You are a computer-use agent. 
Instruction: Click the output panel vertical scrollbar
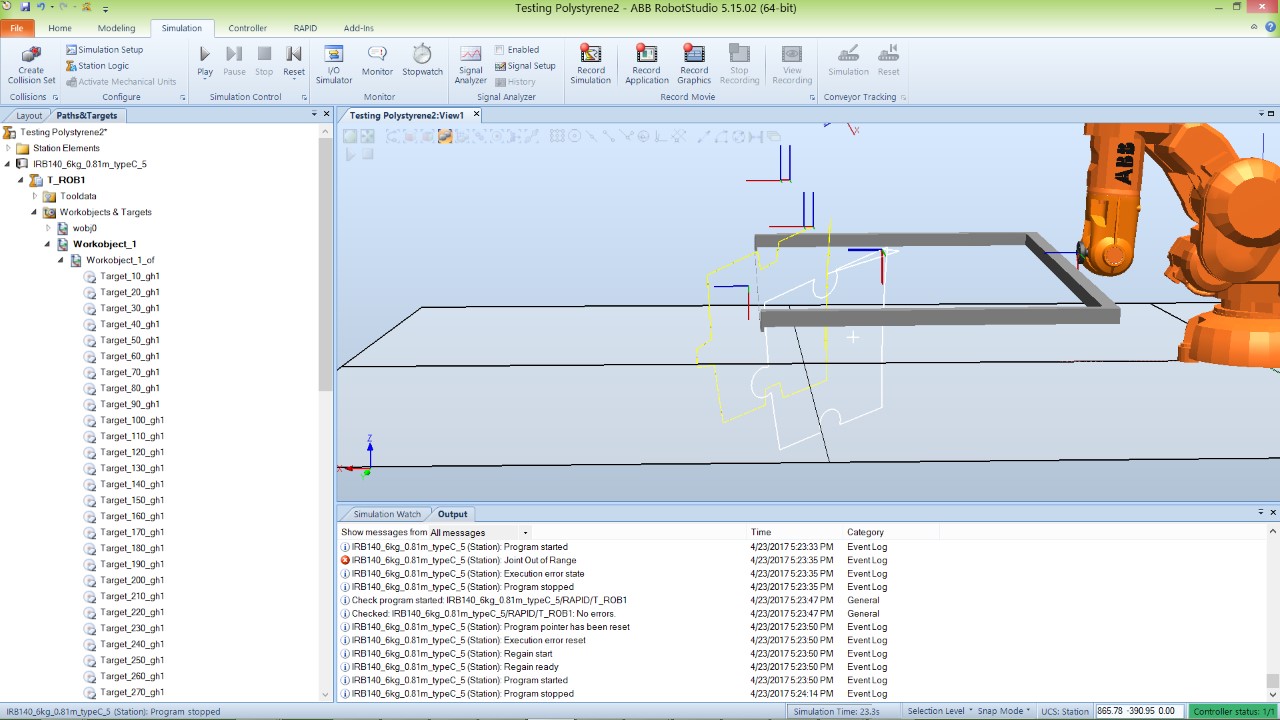1272,612
